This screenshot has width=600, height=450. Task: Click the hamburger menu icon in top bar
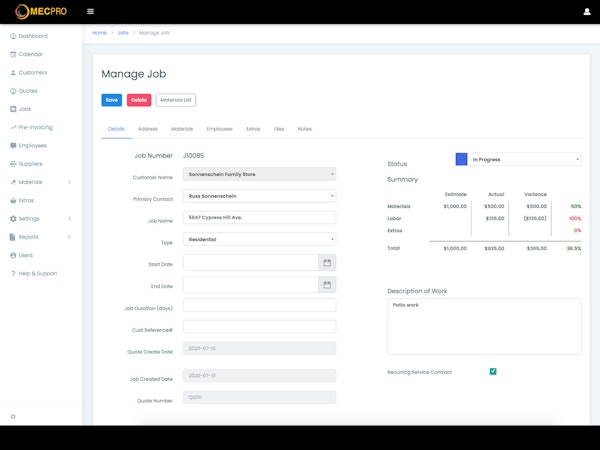pos(91,12)
